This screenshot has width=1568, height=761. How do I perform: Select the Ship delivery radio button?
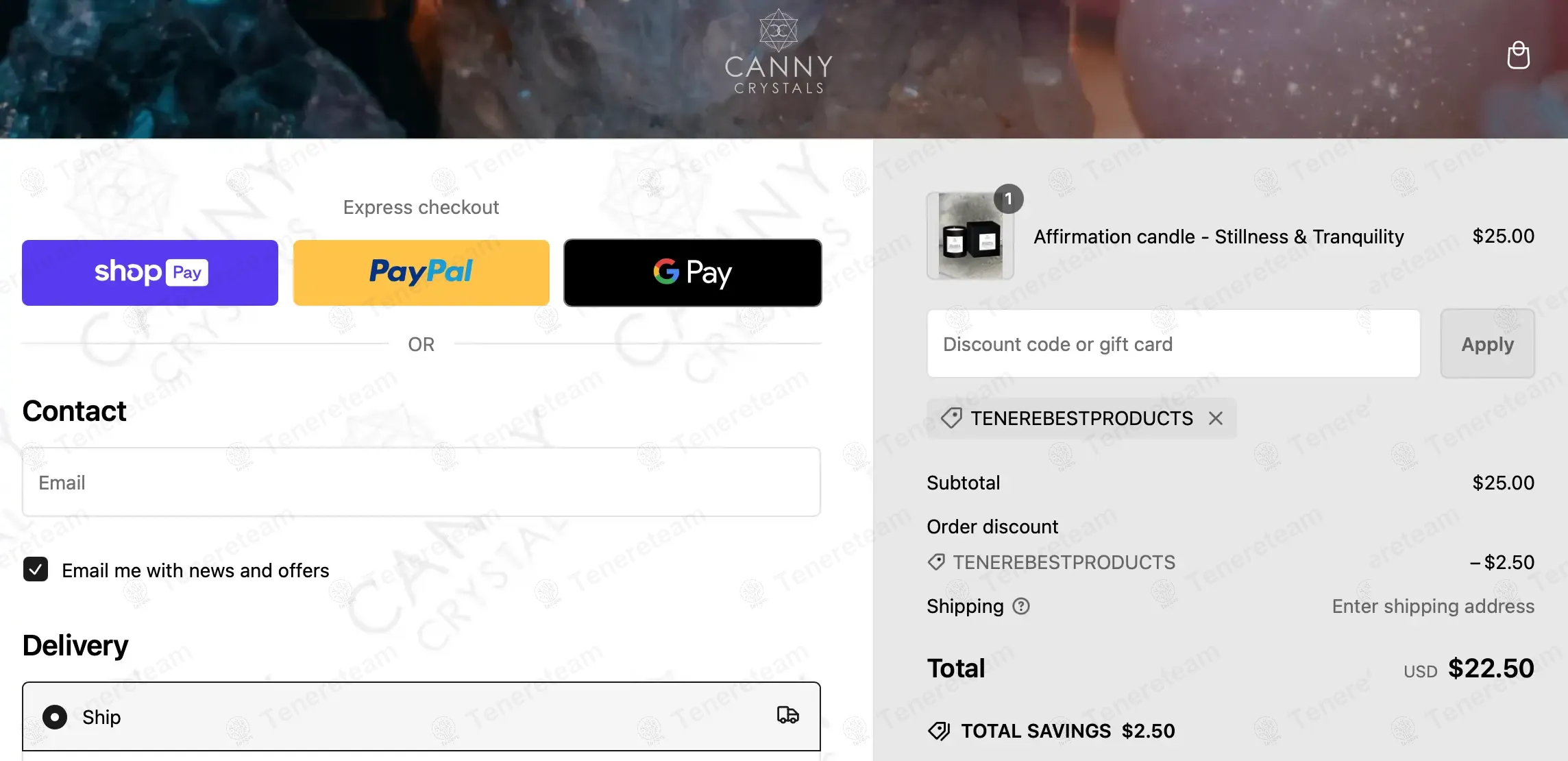coord(55,717)
